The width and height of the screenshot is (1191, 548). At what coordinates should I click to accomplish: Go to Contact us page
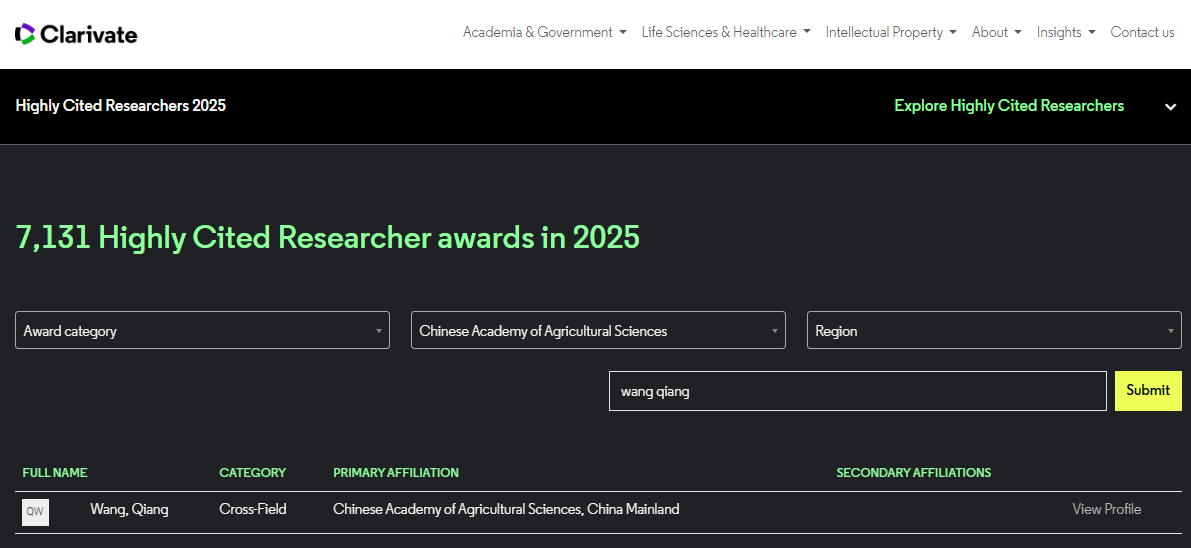click(x=1142, y=33)
